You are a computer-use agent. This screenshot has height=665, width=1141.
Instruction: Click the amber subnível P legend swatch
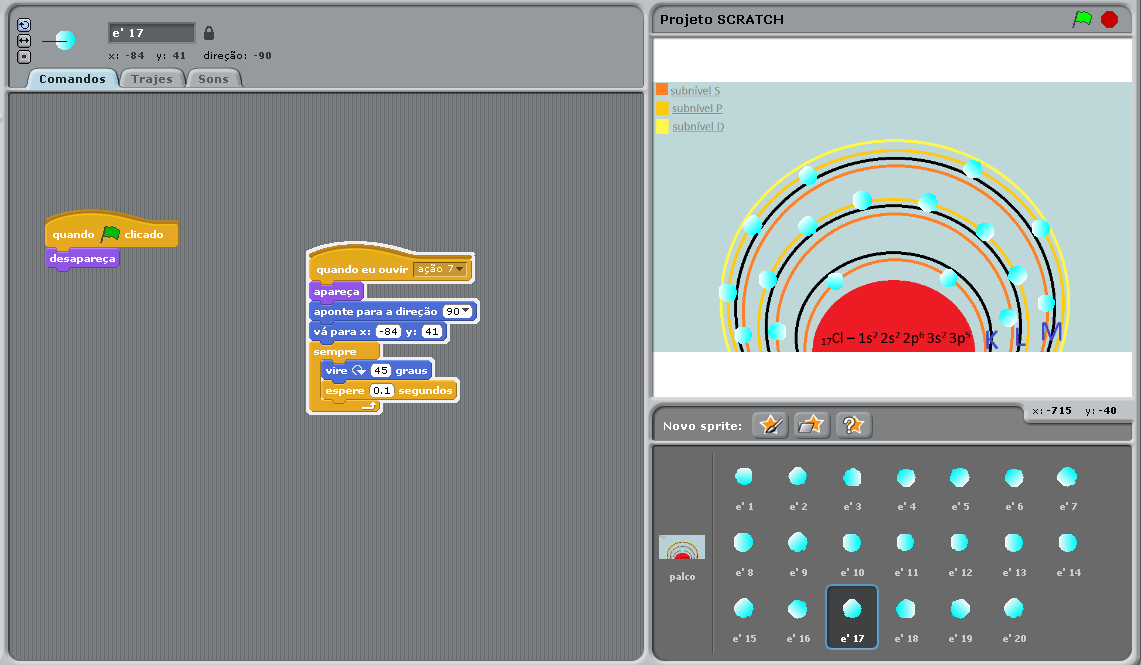(662, 108)
